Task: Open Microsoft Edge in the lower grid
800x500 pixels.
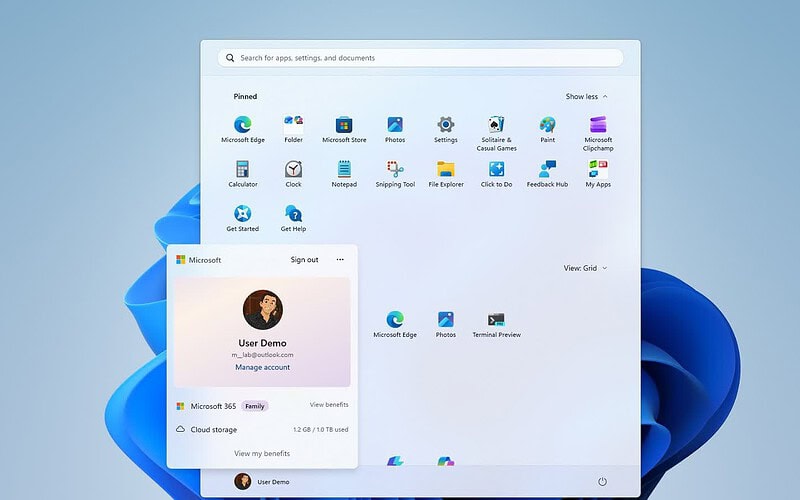Action: coord(395,324)
